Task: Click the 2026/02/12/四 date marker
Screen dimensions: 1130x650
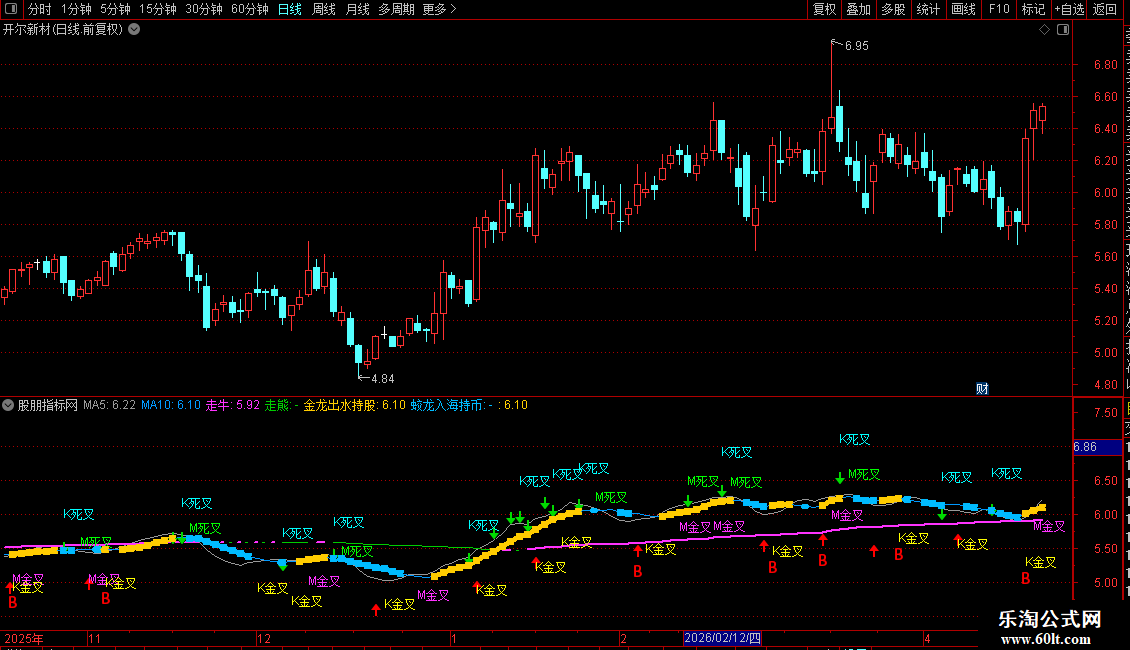Action: click(722, 638)
